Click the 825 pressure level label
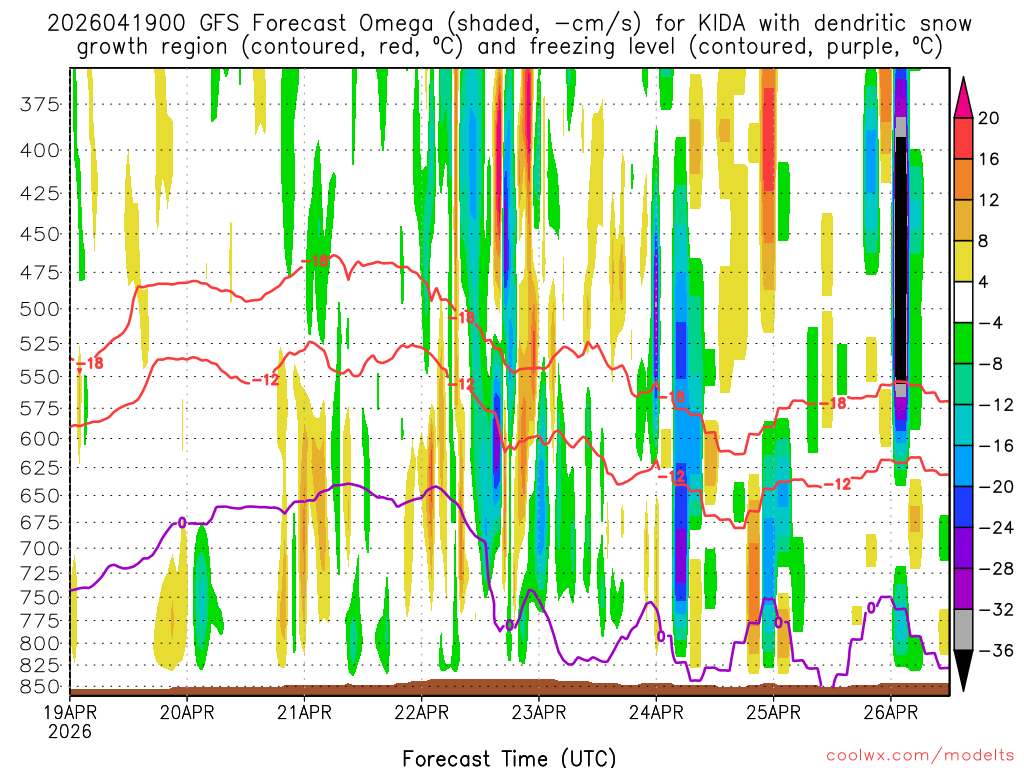 (x=40, y=665)
